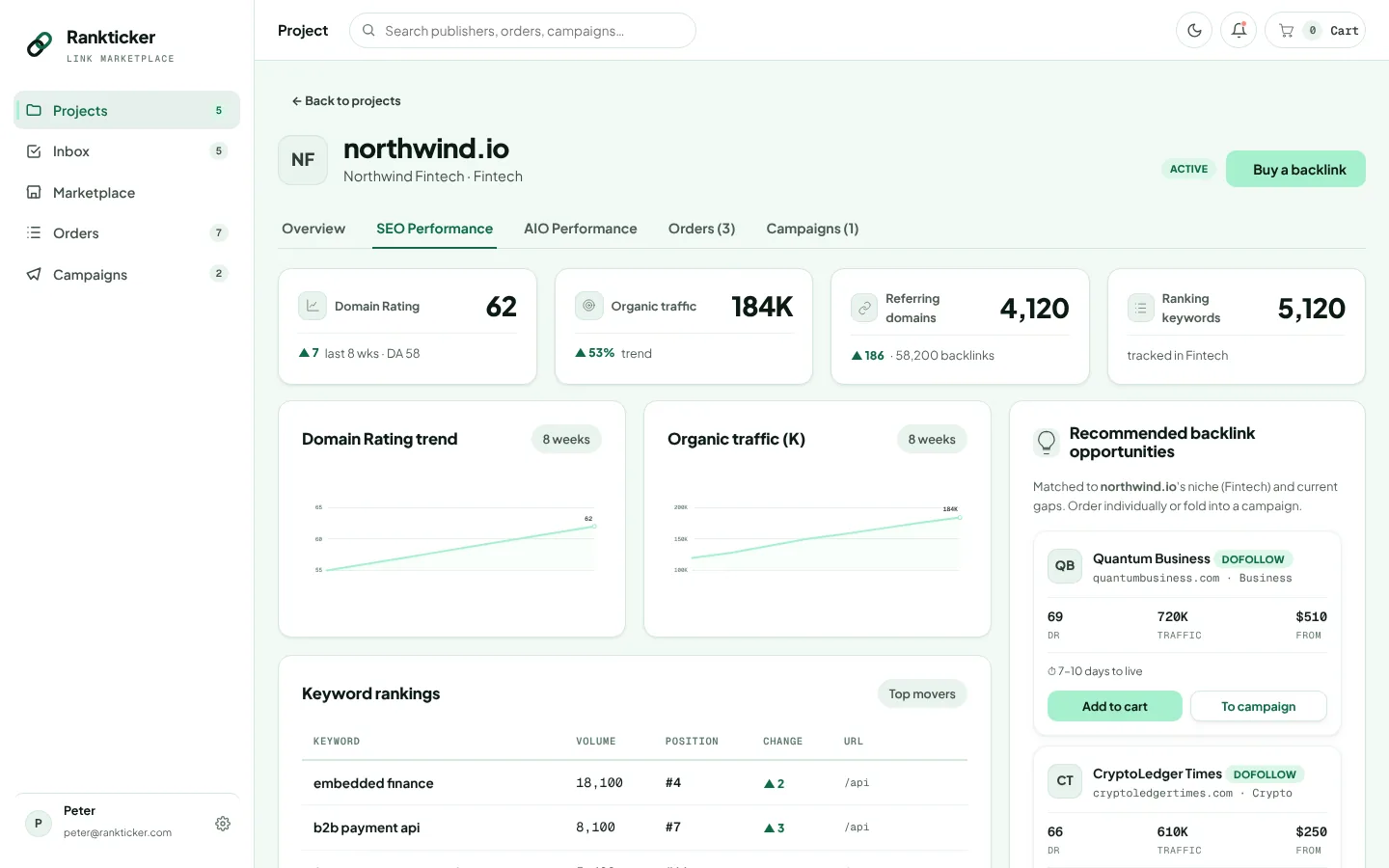
Task: Open the Orders (3) tab
Action: click(701, 229)
